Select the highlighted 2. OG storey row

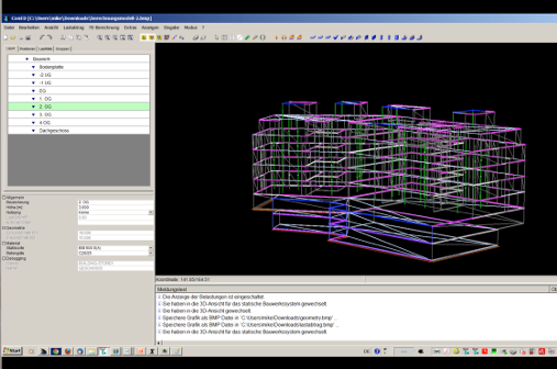(x=79, y=107)
